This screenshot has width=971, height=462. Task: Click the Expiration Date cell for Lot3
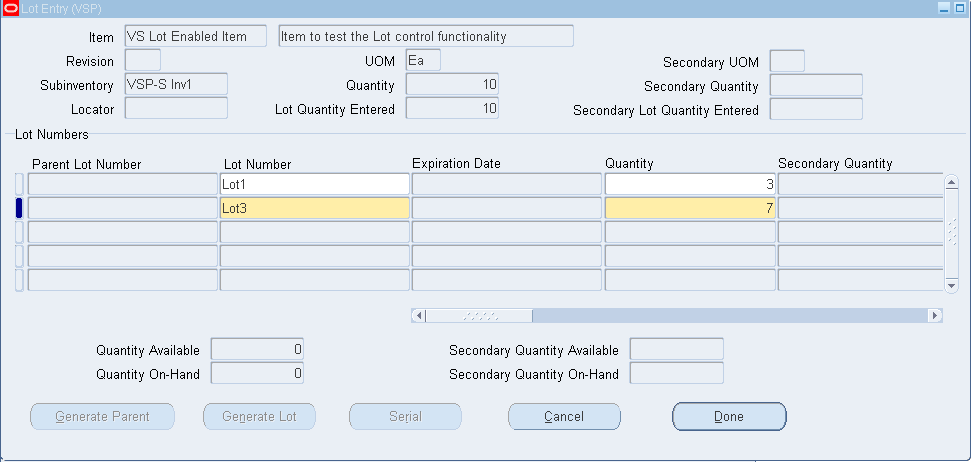point(507,208)
